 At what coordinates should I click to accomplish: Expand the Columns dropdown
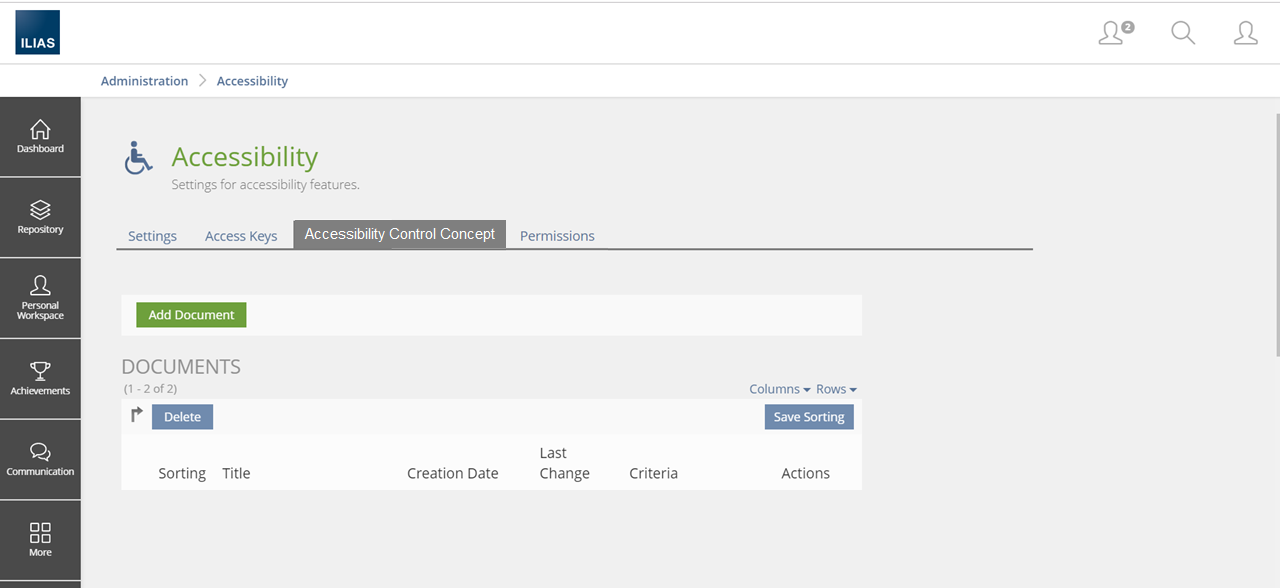779,389
